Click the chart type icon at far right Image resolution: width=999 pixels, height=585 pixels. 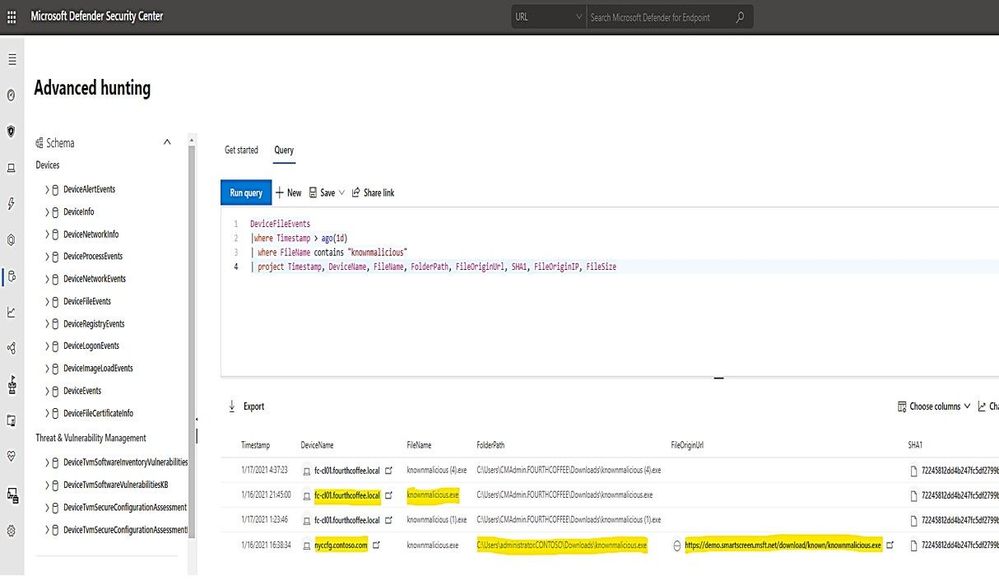pos(982,406)
